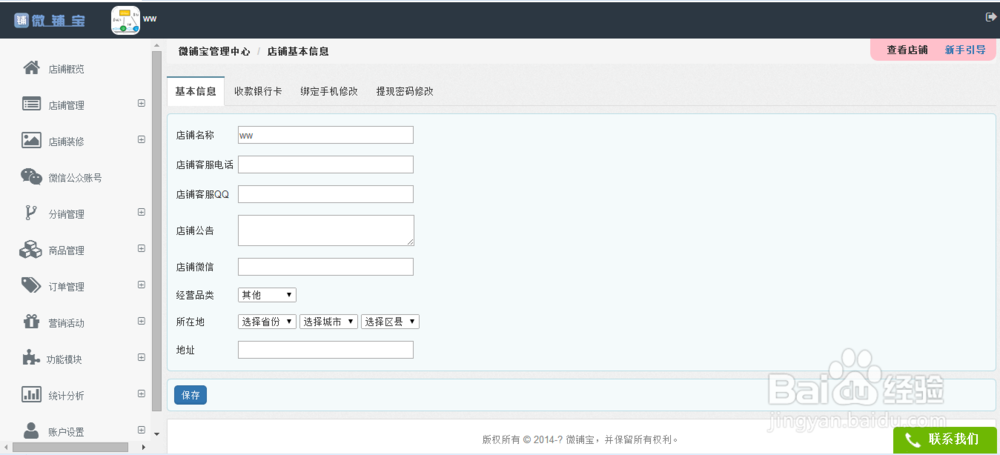This screenshot has width=1000, height=455.
Task: Click the horizontal scrollbar at sidebar bottom
Action: coord(70,447)
